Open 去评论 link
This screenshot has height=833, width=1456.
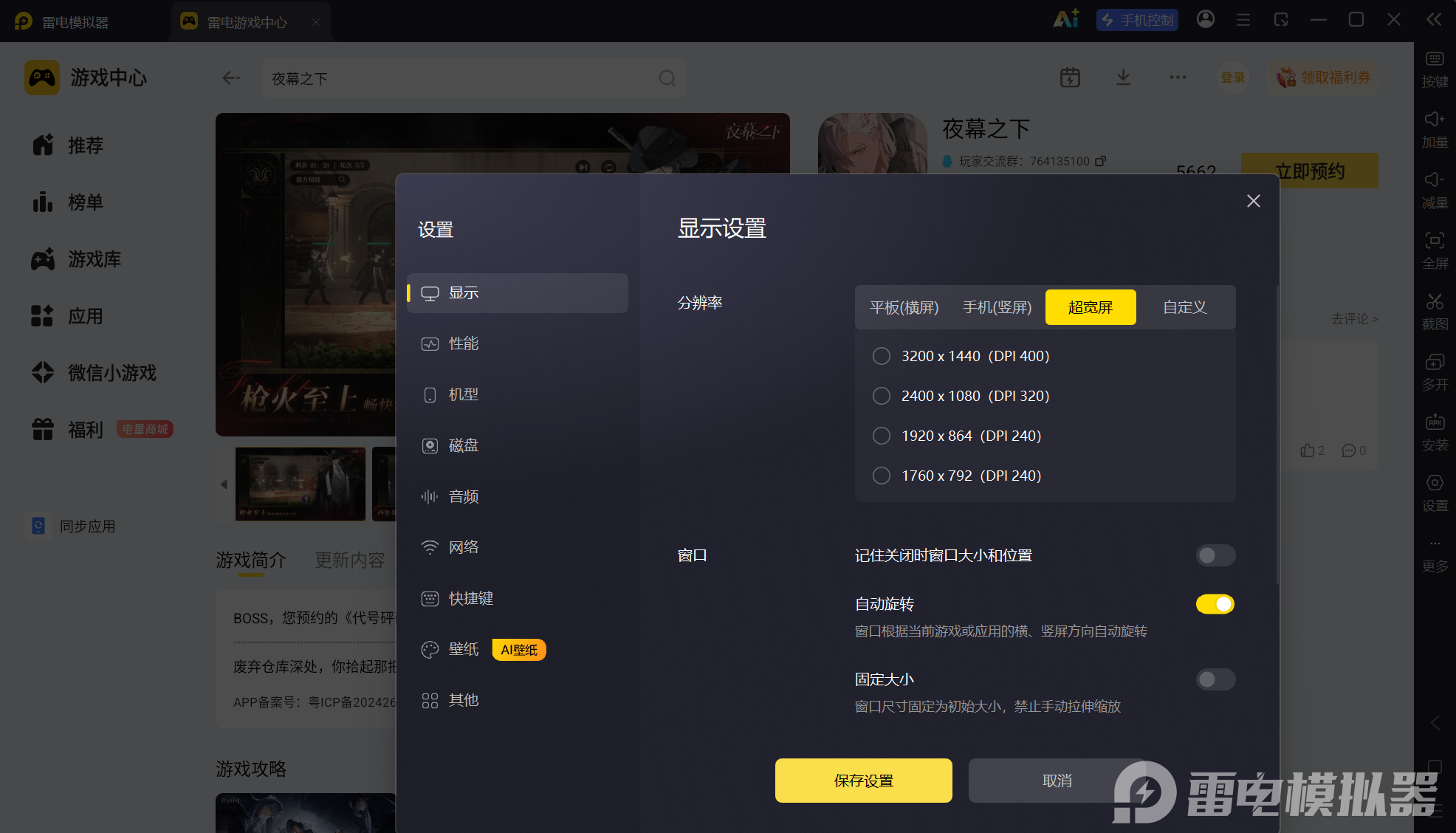(1354, 319)
